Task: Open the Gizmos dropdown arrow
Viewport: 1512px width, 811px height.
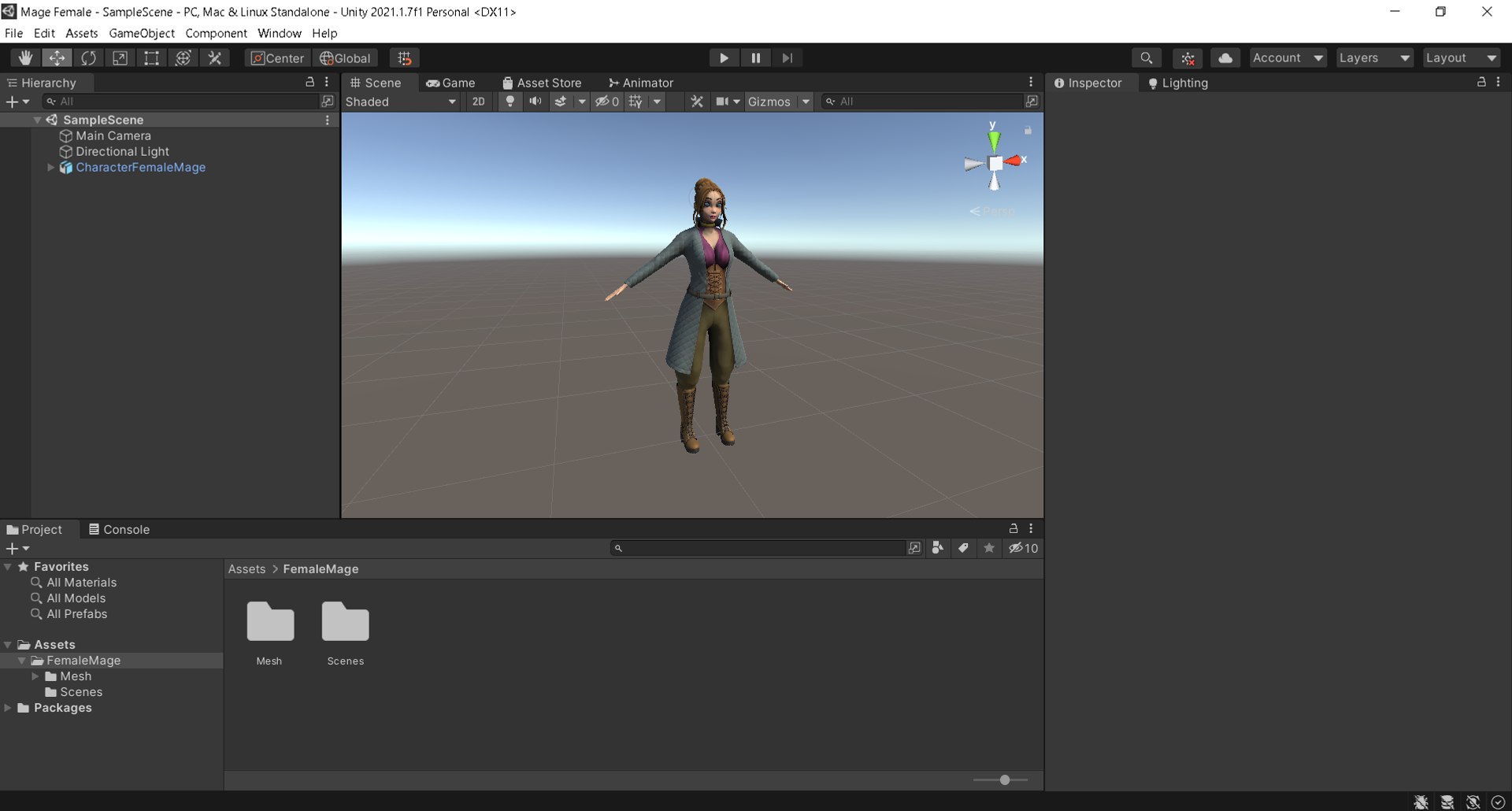Action: click(806, 102)
